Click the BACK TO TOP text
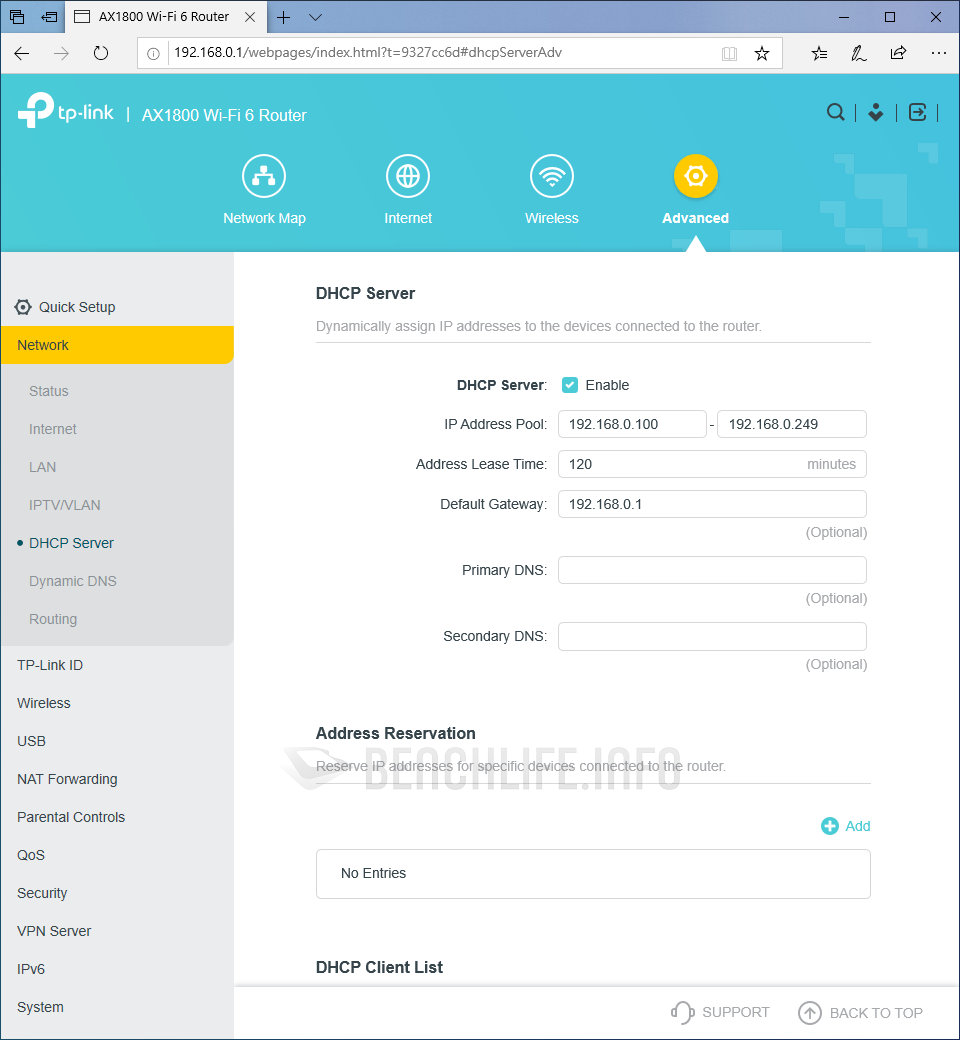960x1040 pixels. tap(876, 1013)
